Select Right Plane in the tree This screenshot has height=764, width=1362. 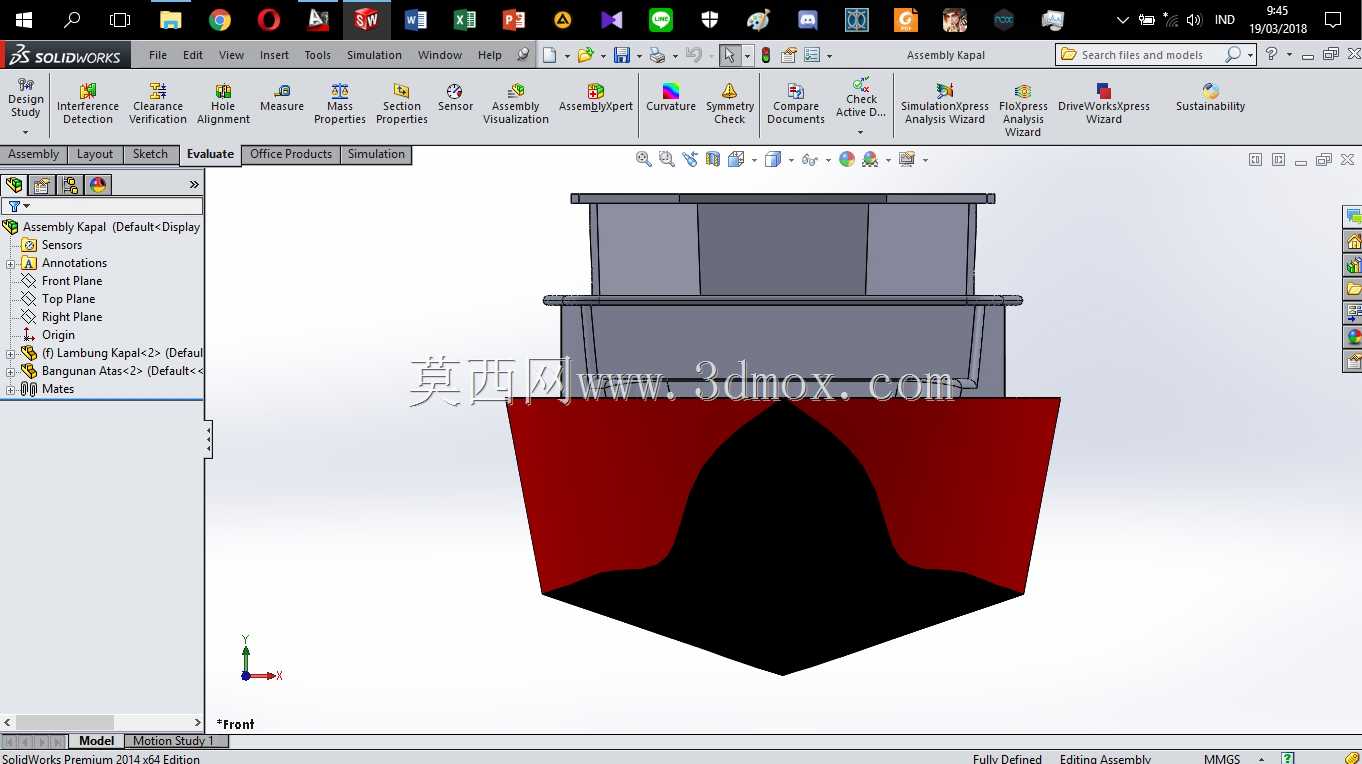pos(72,317)
